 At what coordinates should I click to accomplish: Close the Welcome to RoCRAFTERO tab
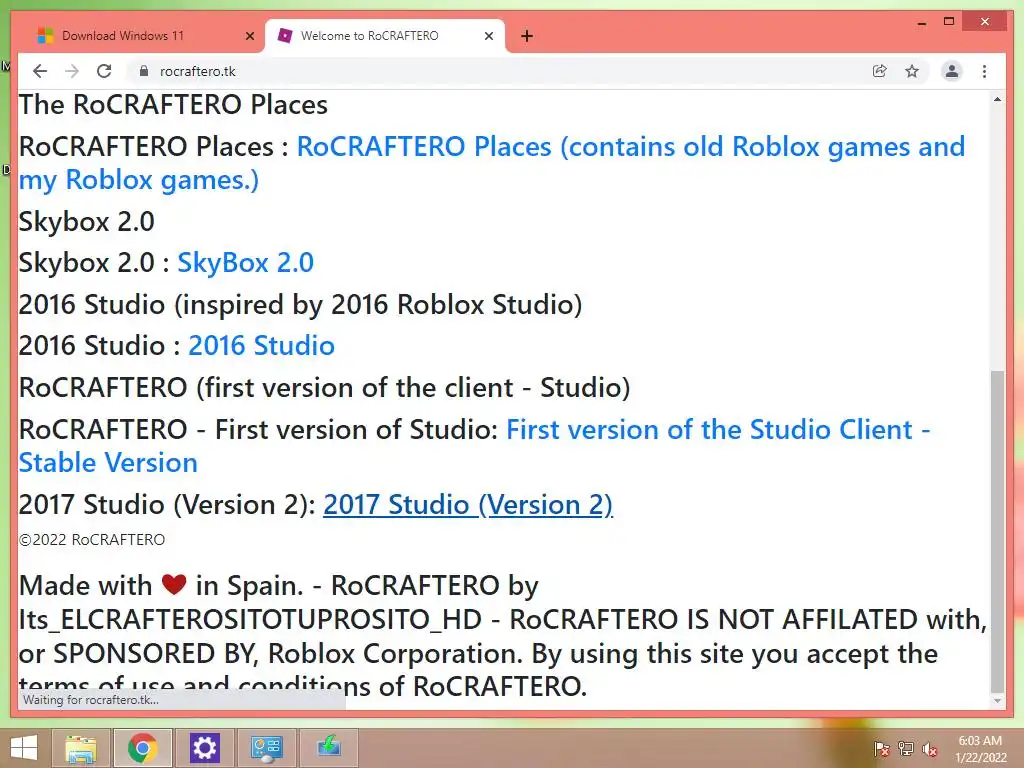click(488, 36)
